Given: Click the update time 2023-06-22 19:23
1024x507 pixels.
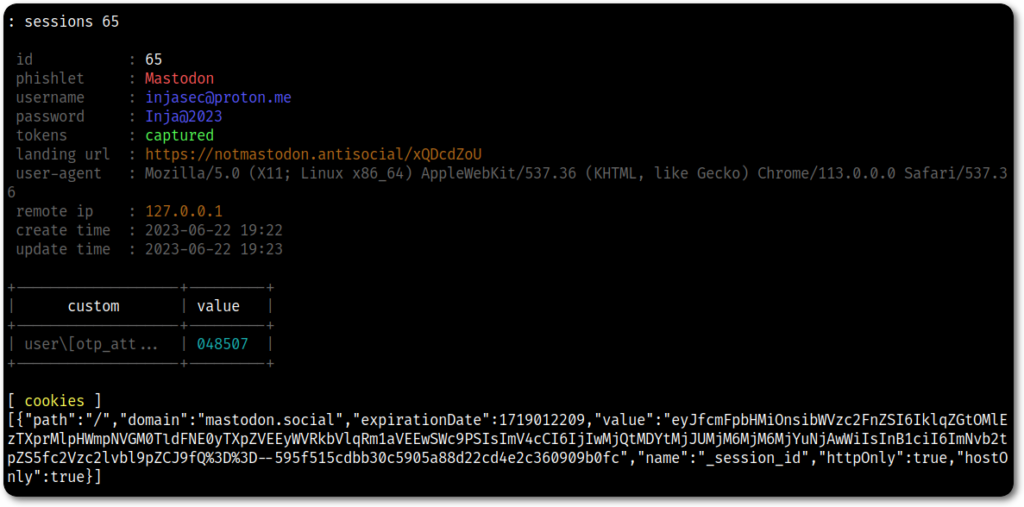Looking at the screenshot, I should [x=213, y=249].
